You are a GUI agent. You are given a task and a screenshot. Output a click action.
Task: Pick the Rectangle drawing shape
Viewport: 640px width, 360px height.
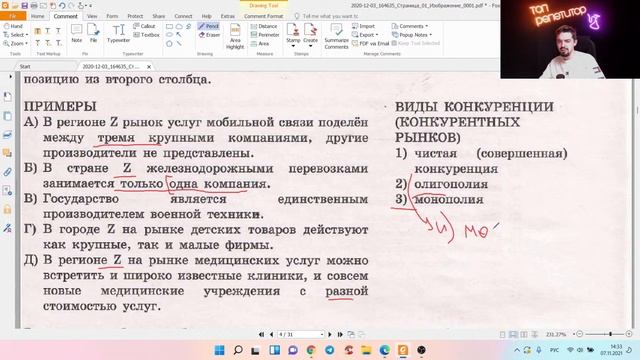click(169, 26)
